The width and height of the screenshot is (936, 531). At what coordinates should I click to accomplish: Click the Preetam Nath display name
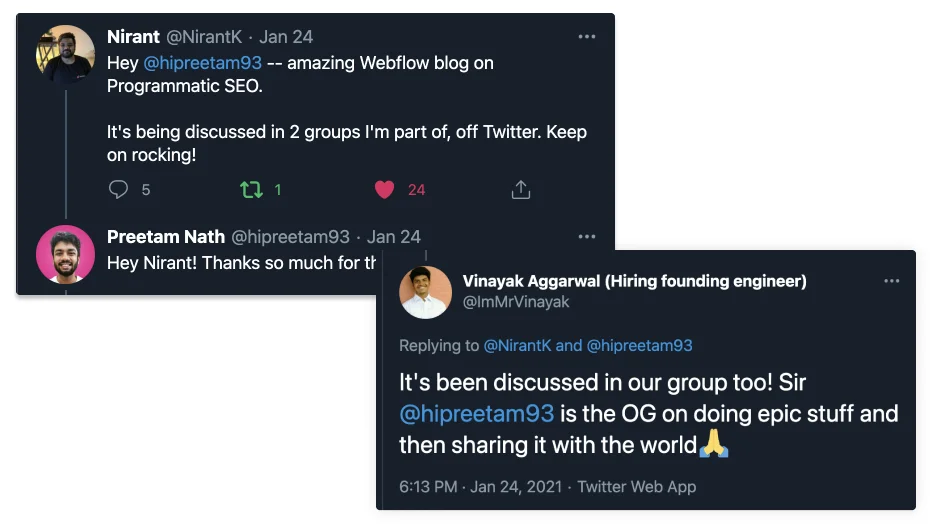coord(165,237)
